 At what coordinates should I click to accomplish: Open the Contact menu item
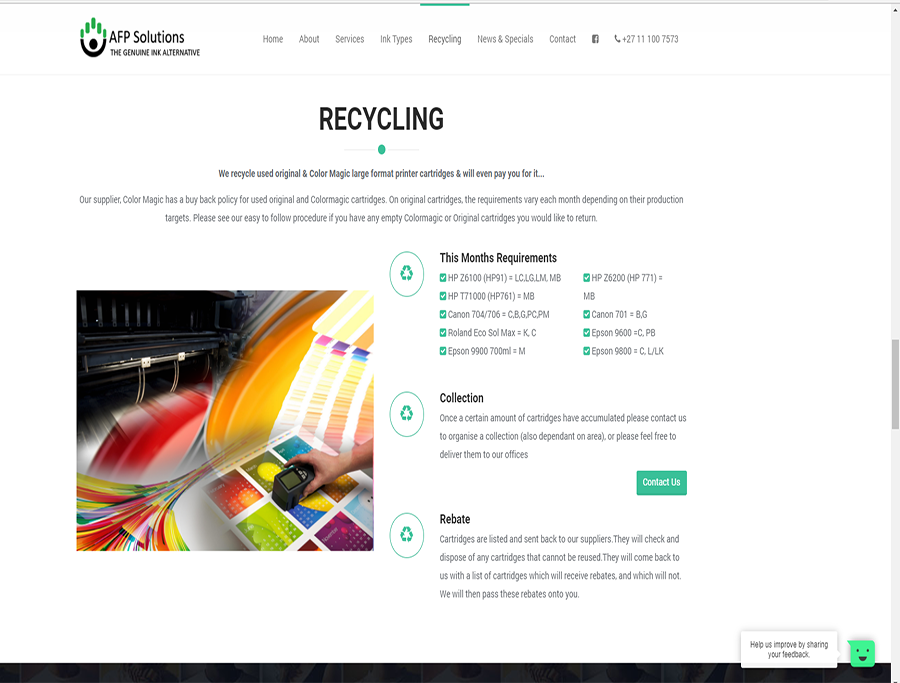click(562, 39)
